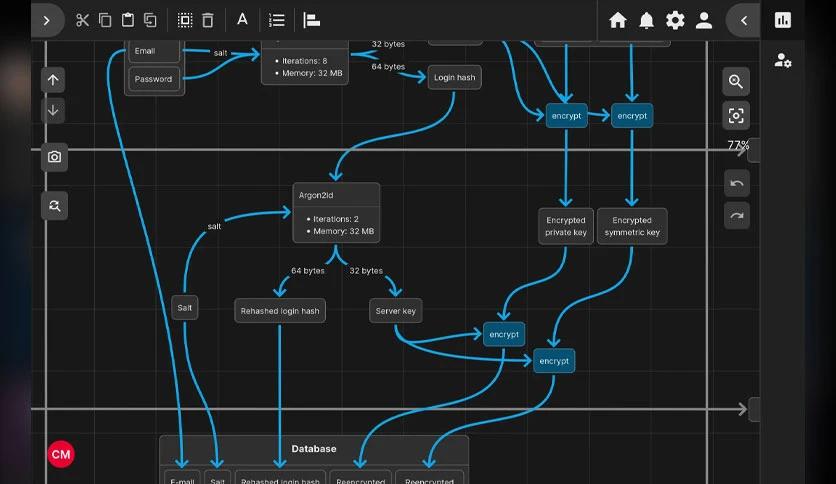This screenshot has height=484, width=836.
Task: Click the undo arrow button
Action: pyautogui.click(x=737, y=183)
